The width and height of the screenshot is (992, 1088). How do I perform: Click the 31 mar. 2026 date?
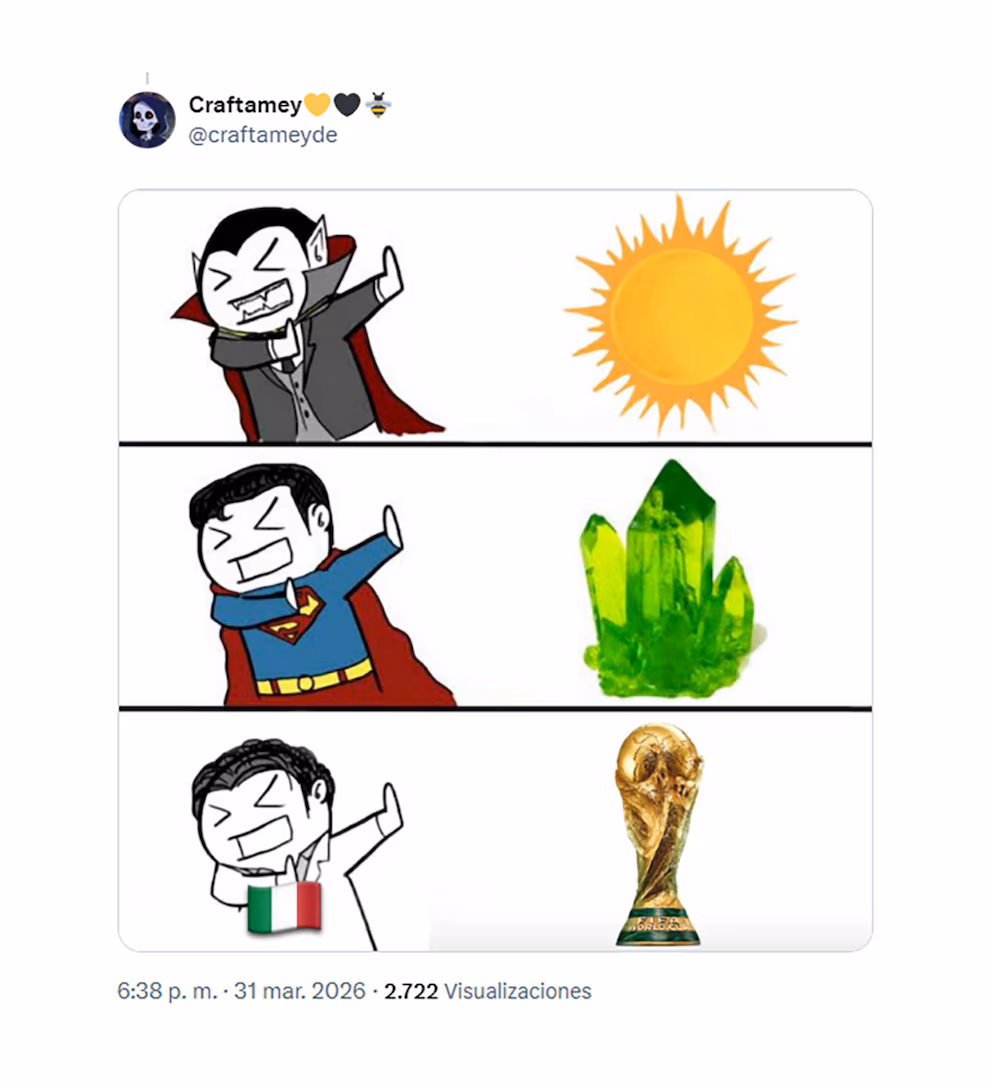tap(300, 991)
